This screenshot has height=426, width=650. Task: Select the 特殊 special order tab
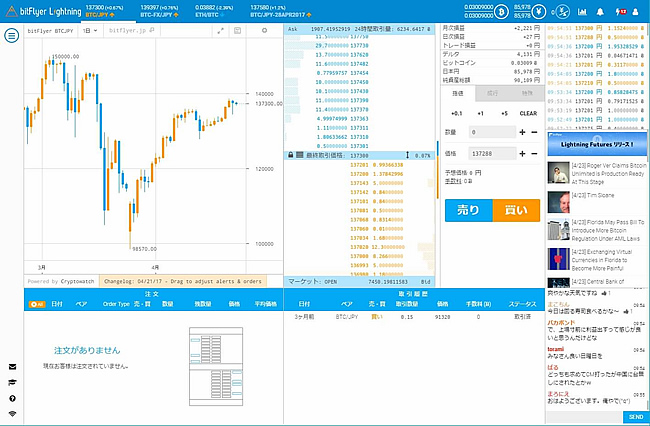click(x=527, y=94)
